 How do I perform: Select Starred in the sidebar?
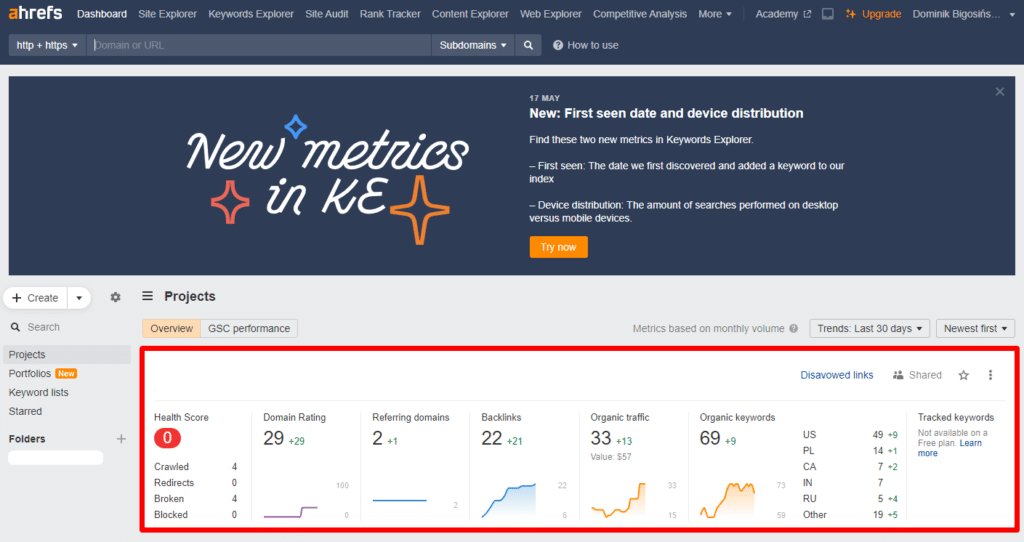point(25,411)
